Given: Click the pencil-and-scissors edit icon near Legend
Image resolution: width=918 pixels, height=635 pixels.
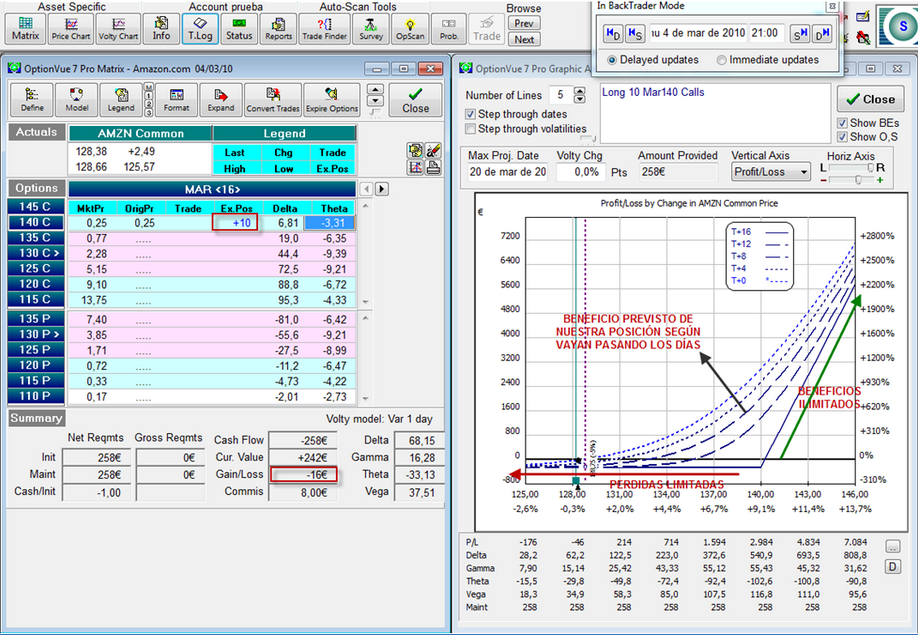Looking at the screenshot, I should 433,150.
